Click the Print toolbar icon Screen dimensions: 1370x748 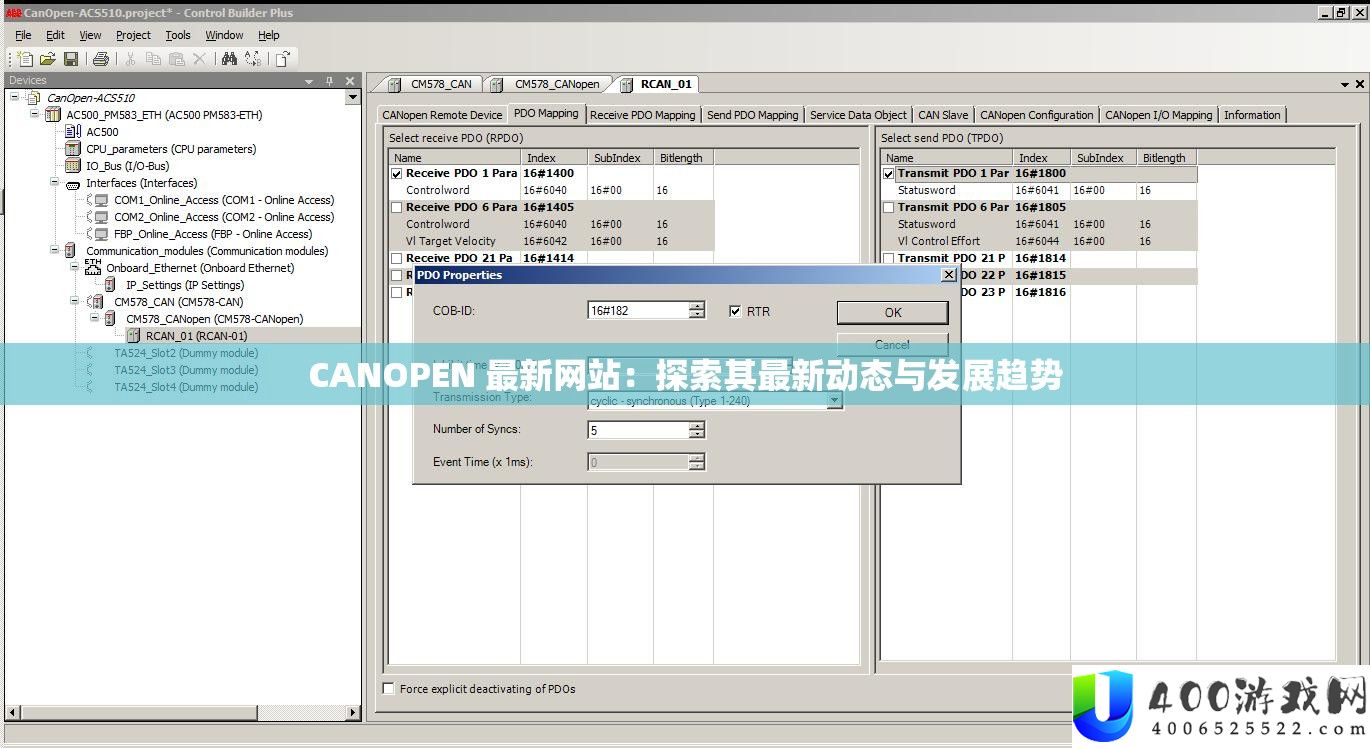101,59
